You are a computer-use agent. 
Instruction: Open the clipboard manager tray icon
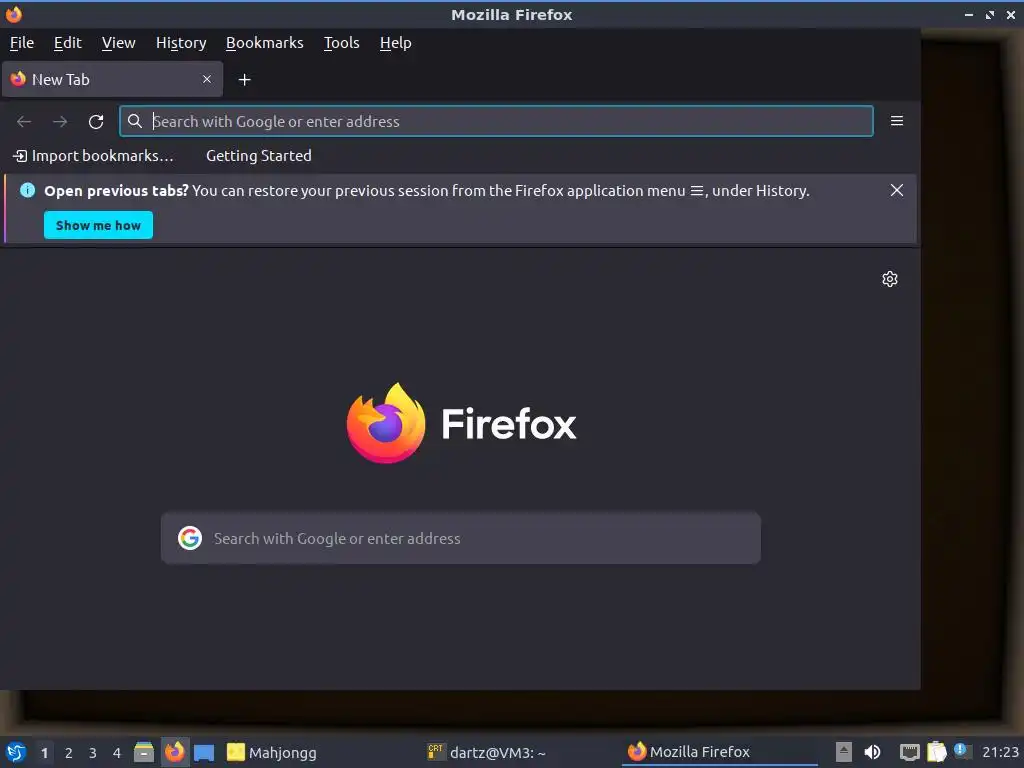[x=936, y=752]
